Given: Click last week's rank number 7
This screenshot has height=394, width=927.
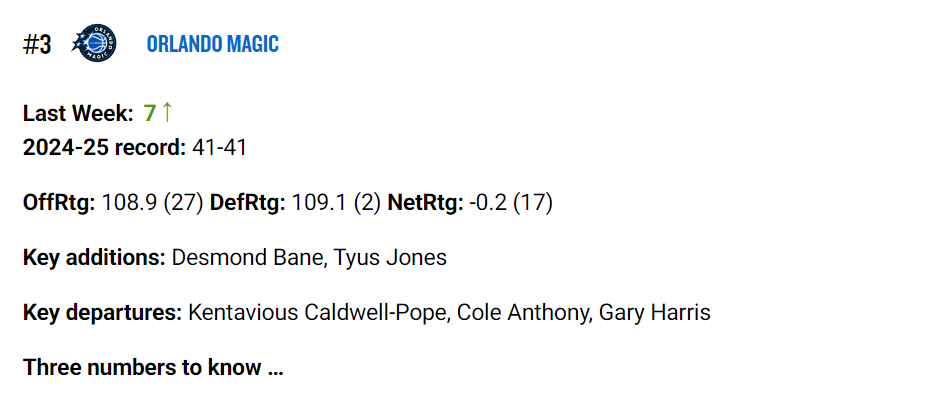Looking at the screenshot, I should click(150, 113).
